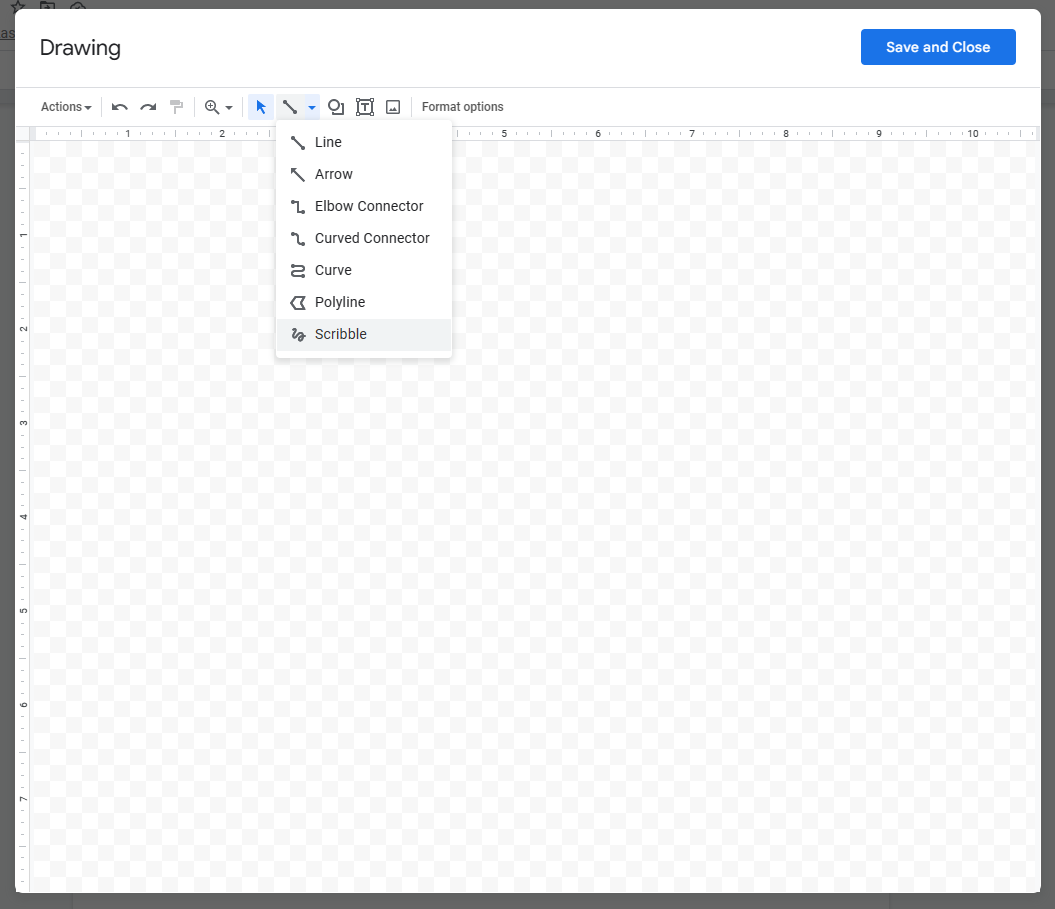Click the Zoom magnifier icon
Image resolution: width=1055 pixels, height=909 pixels.
(211, 107)
